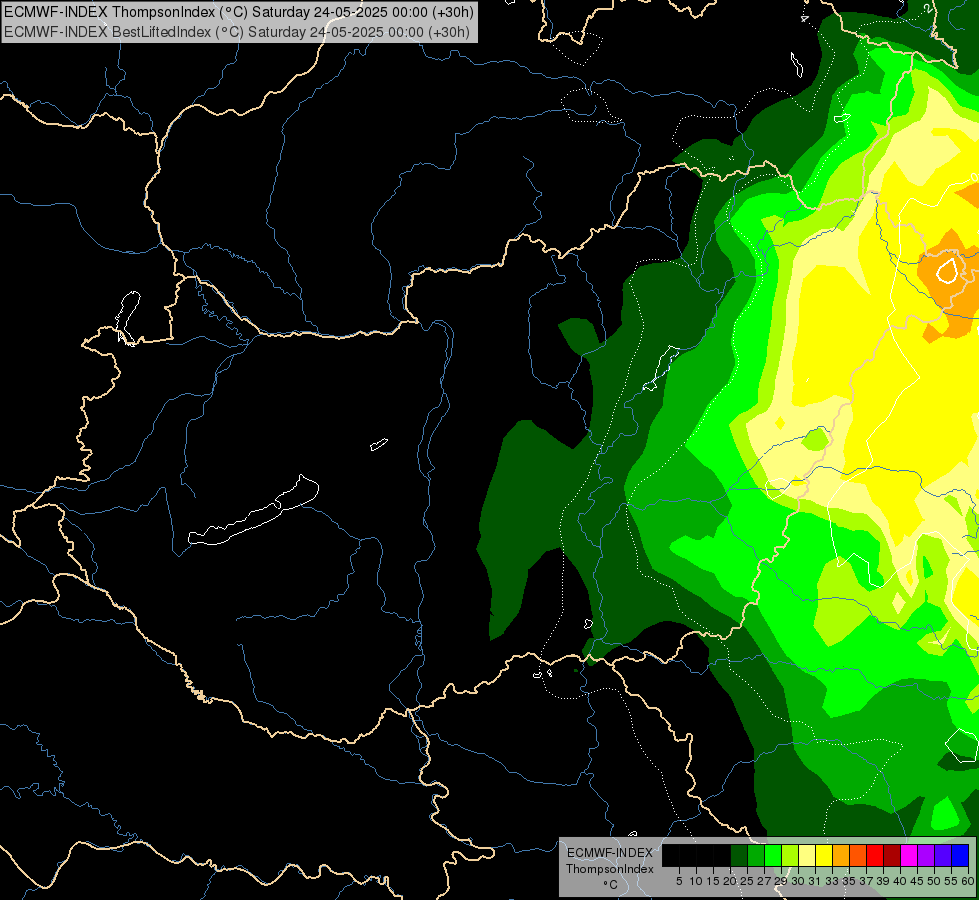Click the legend tick value "35"
The height and width of the screenshot is (900, 979).
[849, 881]
